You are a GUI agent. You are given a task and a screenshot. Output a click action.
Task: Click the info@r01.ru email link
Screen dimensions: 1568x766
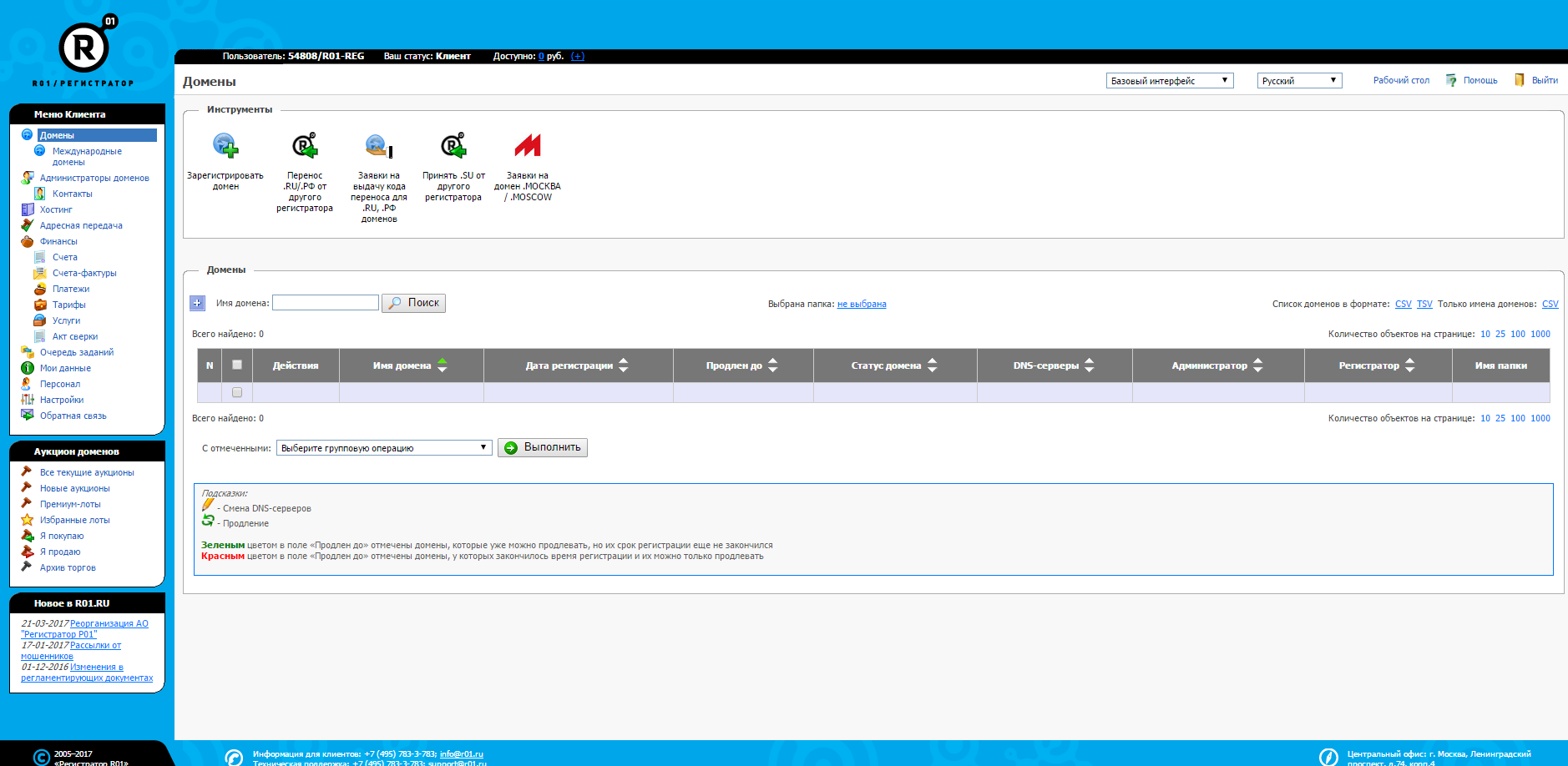(462, 753)
